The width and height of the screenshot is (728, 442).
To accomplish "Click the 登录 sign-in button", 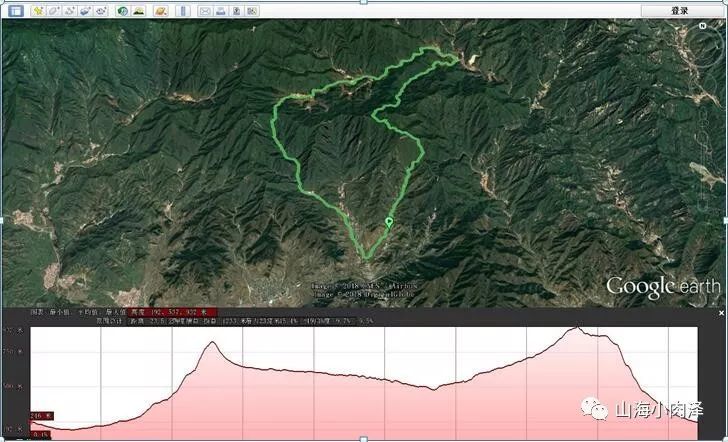I will (x=679, y=11).
